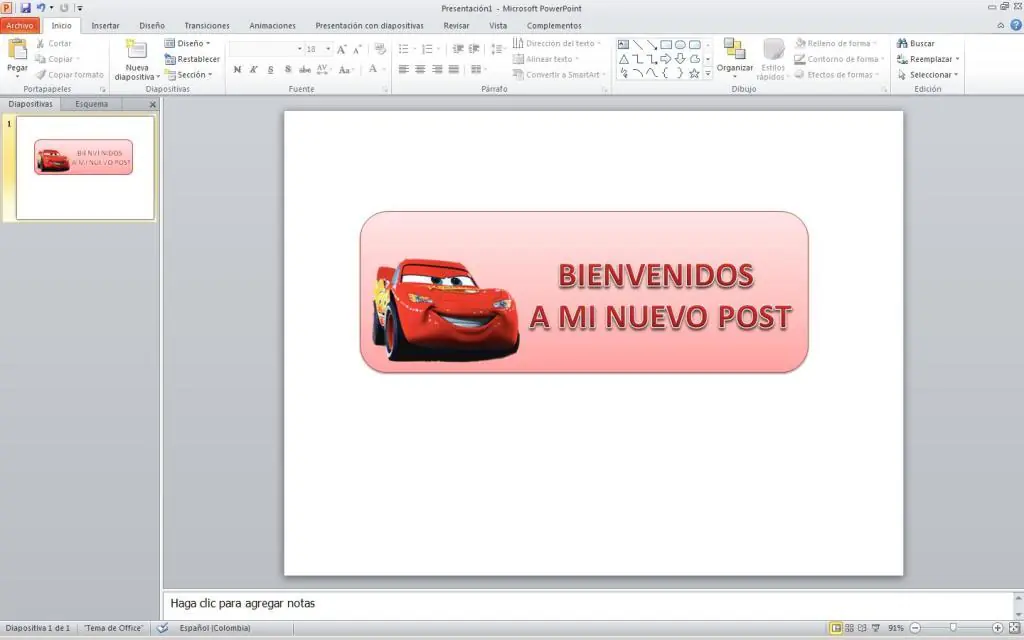The image size is (1024, 640).
Task: Click the Organizar arrange icon
Action: point(735,49)
